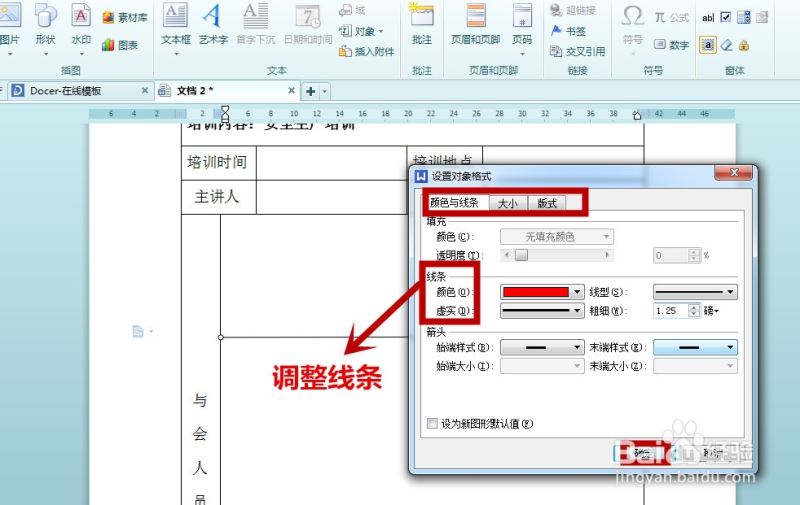The height and width of the screenshot is (505, 800).
Task: Open the 虚实 dash style dropdown
Action: 542,311
